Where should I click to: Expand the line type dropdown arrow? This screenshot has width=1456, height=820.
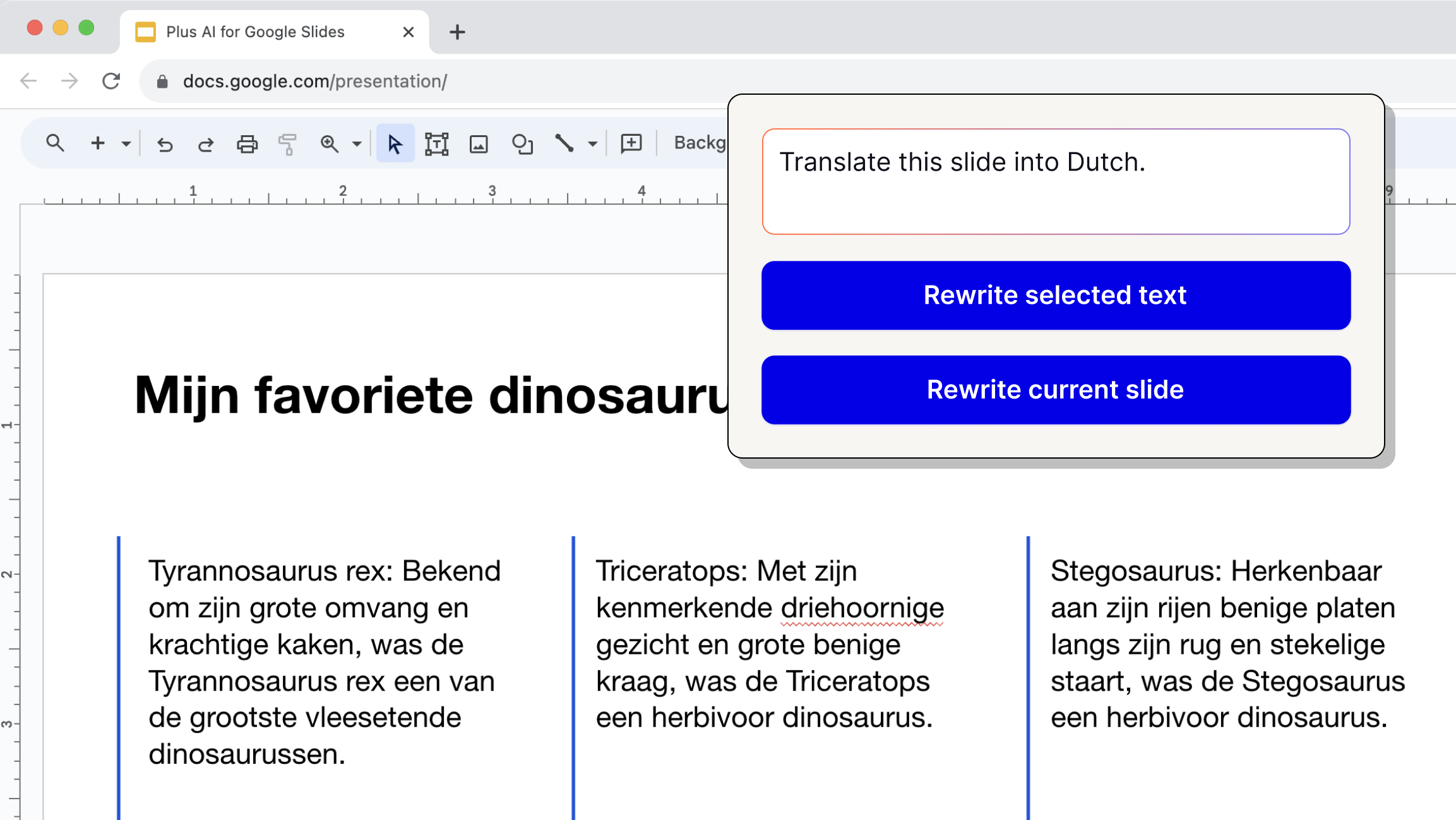click(x=592, y=144)
